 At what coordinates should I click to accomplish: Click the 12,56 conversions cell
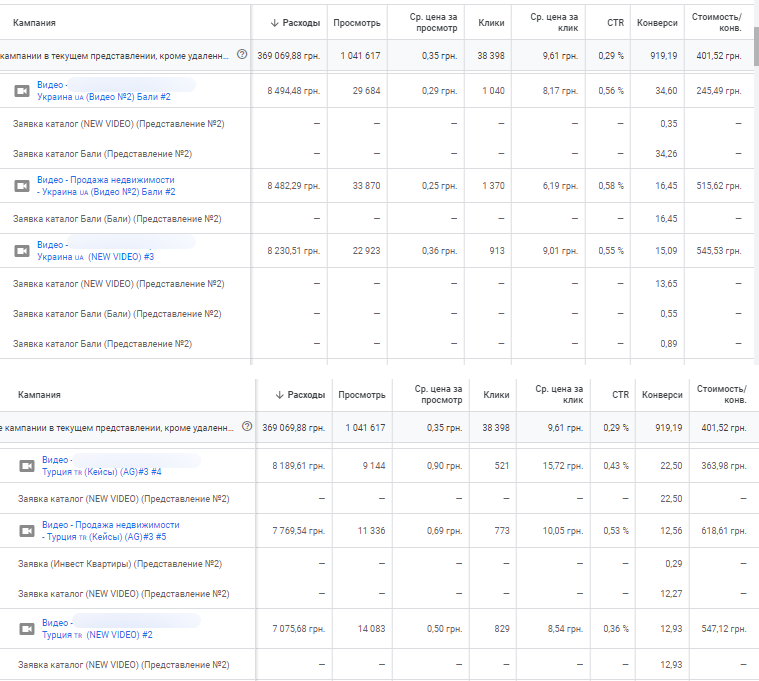click(x=671, y=531)
